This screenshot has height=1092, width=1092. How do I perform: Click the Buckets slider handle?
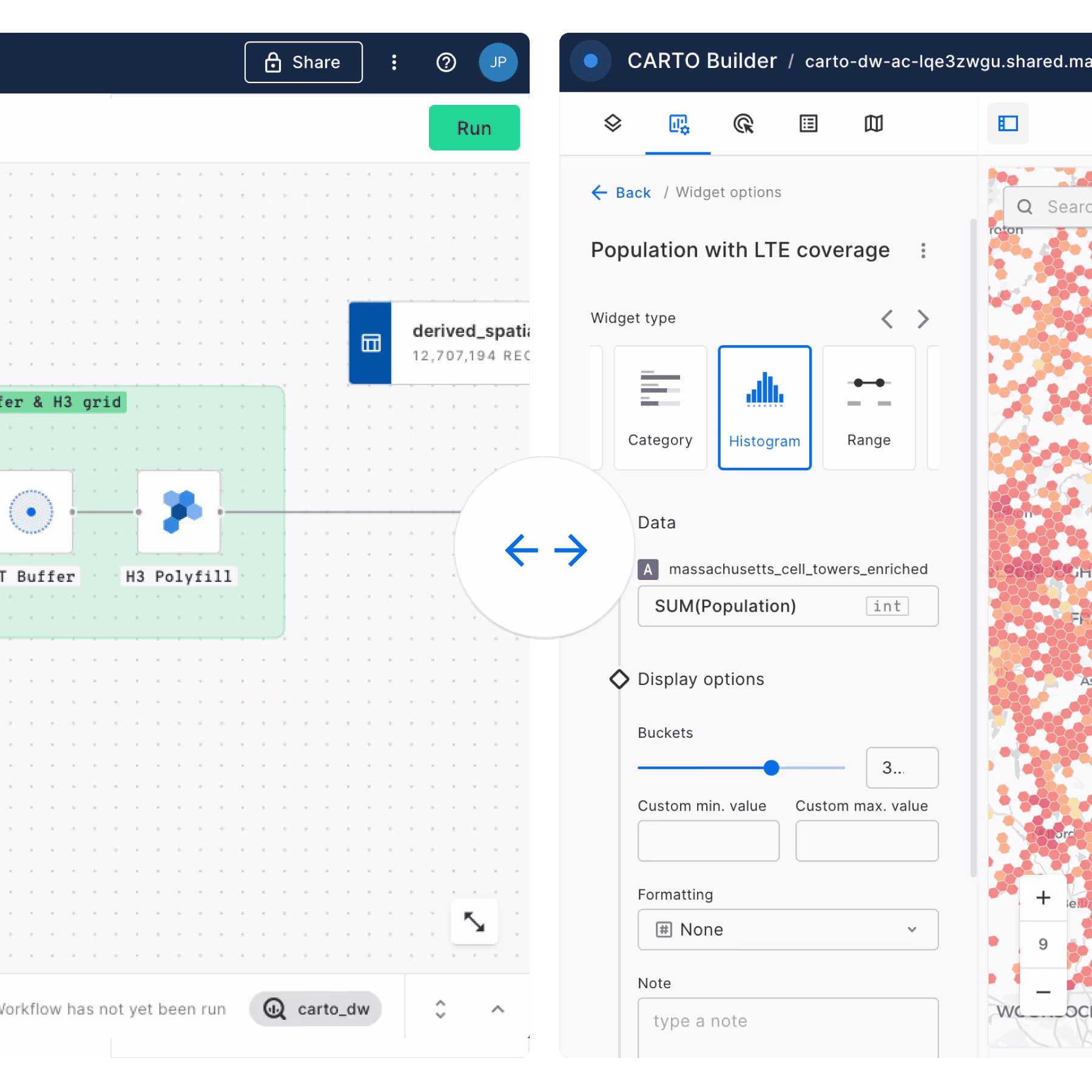tap(771, 767)
